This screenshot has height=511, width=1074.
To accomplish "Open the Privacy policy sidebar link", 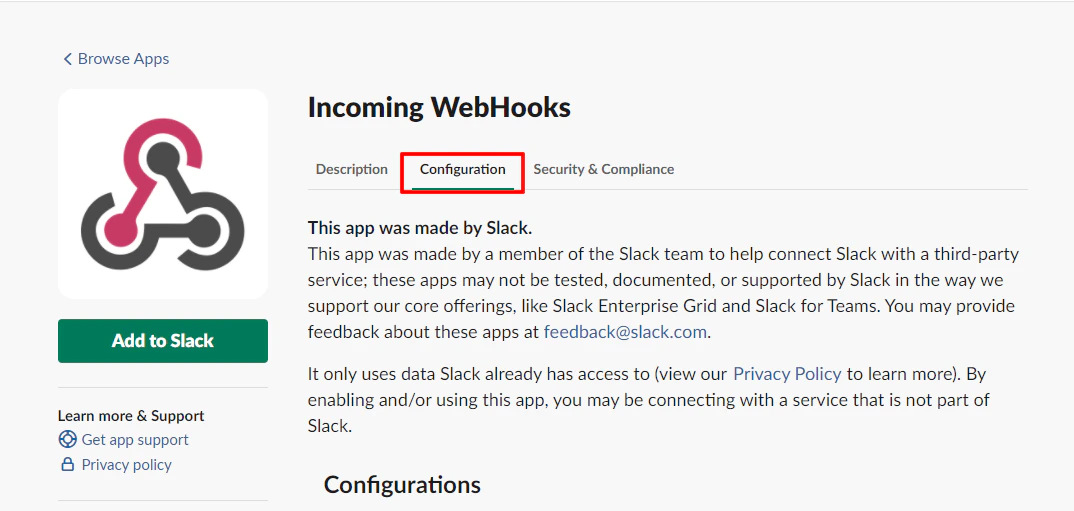I will [x=127, y=465].
